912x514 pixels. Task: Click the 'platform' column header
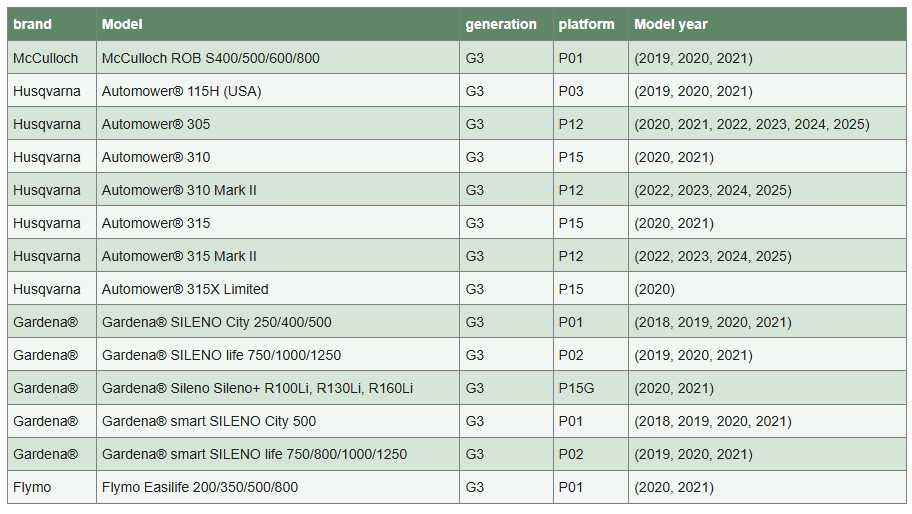pyautogui.click(x=590, y=24)
